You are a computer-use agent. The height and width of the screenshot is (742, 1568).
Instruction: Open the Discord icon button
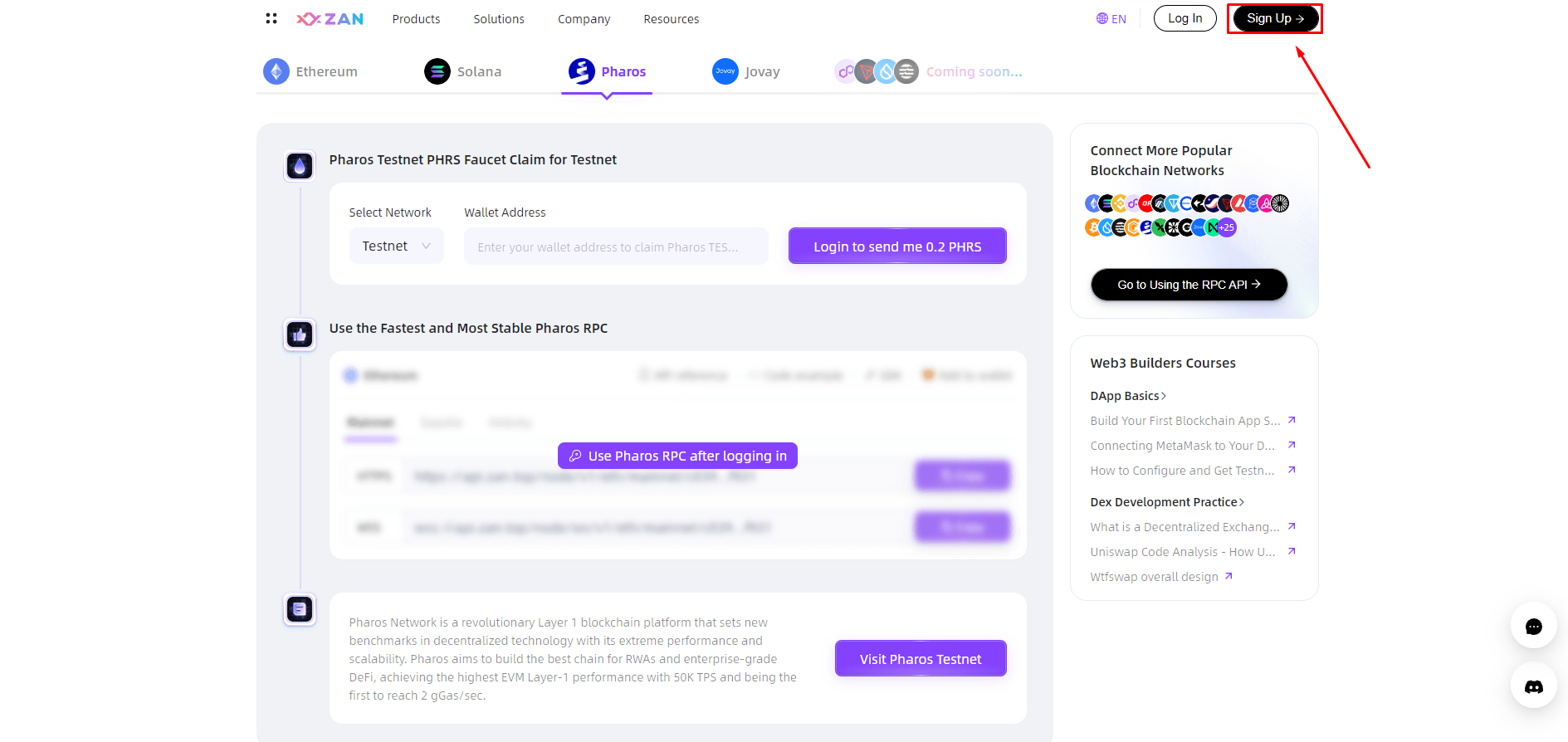pos(1533,686)
